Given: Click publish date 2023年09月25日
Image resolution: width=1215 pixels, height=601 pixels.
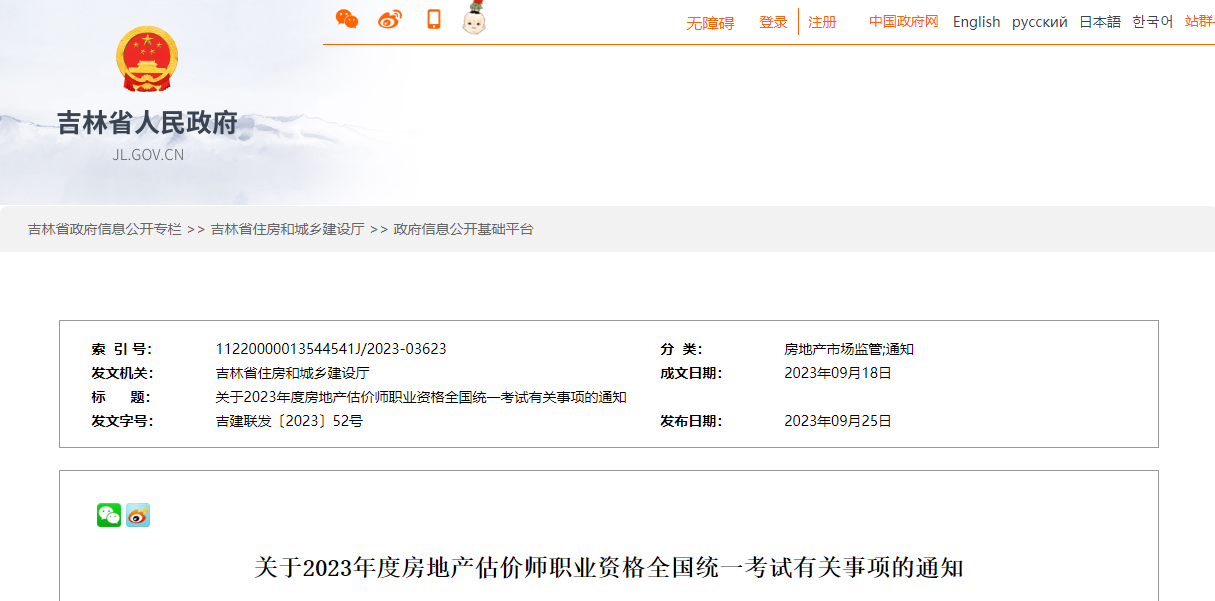Looking at the screenshot, I should click(x=838, y=421).
